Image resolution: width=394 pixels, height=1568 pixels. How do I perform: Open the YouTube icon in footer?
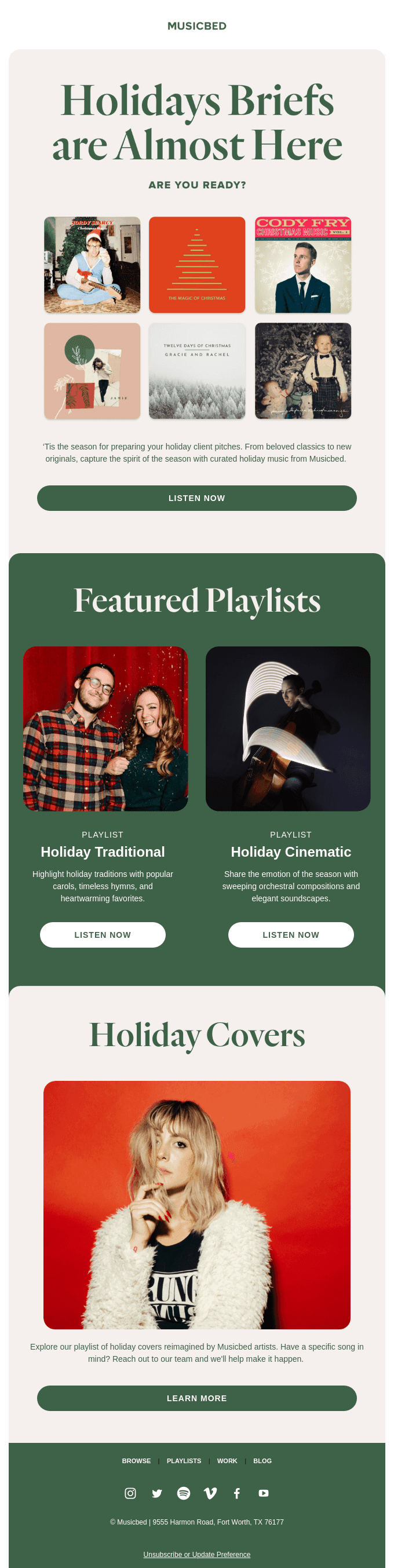264,1493
